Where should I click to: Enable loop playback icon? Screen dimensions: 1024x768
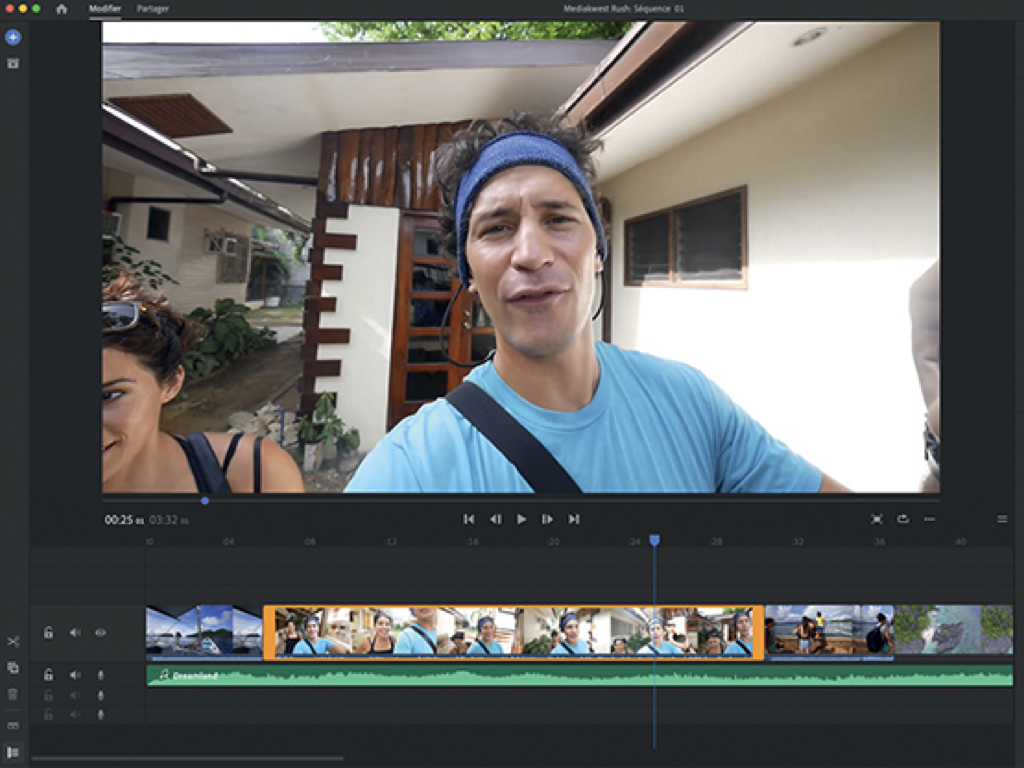point(903,519)
